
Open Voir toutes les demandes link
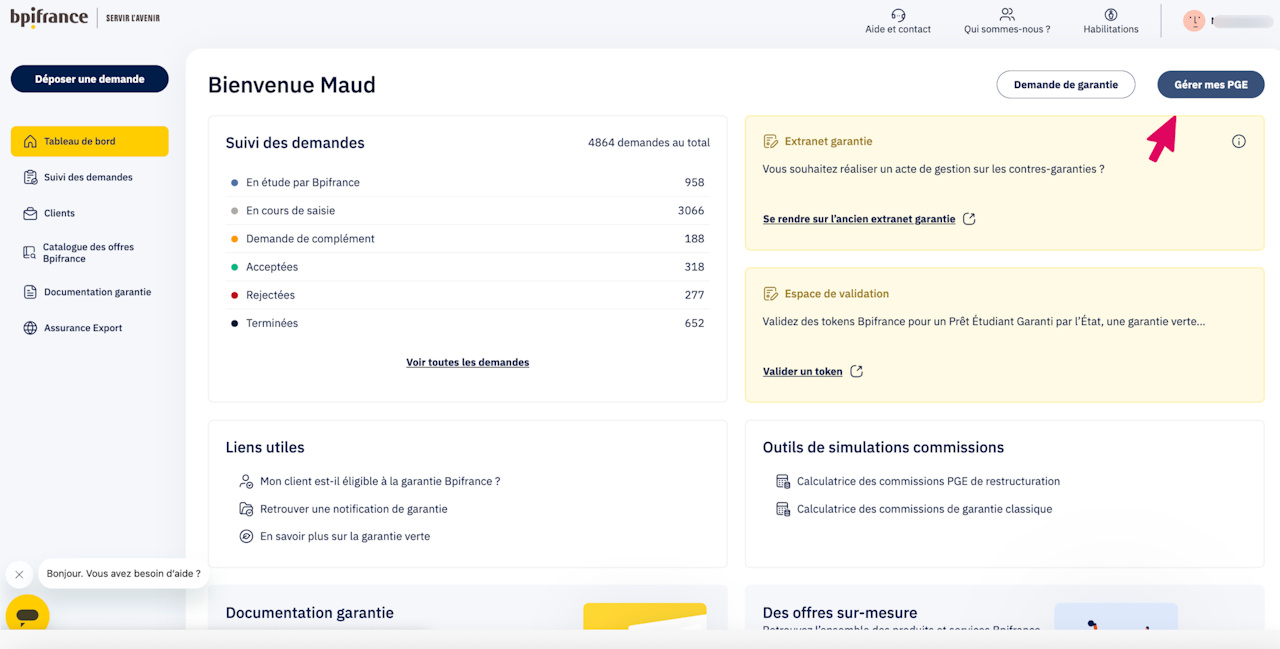[x=468, y=362]
